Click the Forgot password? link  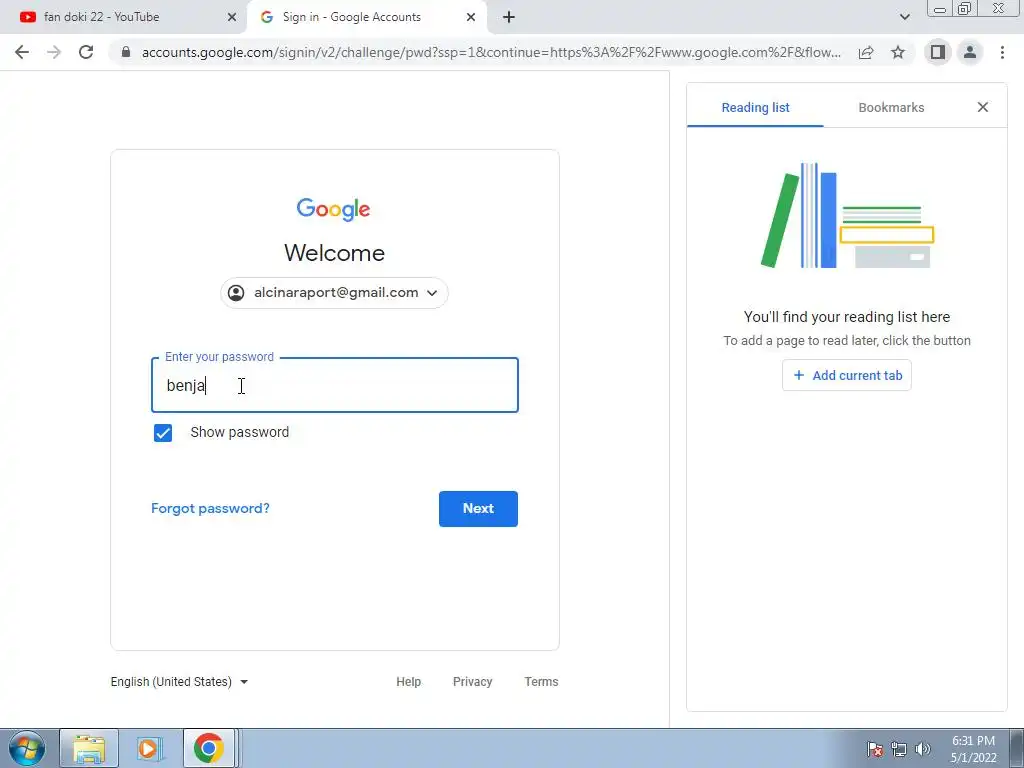(210, 509)
